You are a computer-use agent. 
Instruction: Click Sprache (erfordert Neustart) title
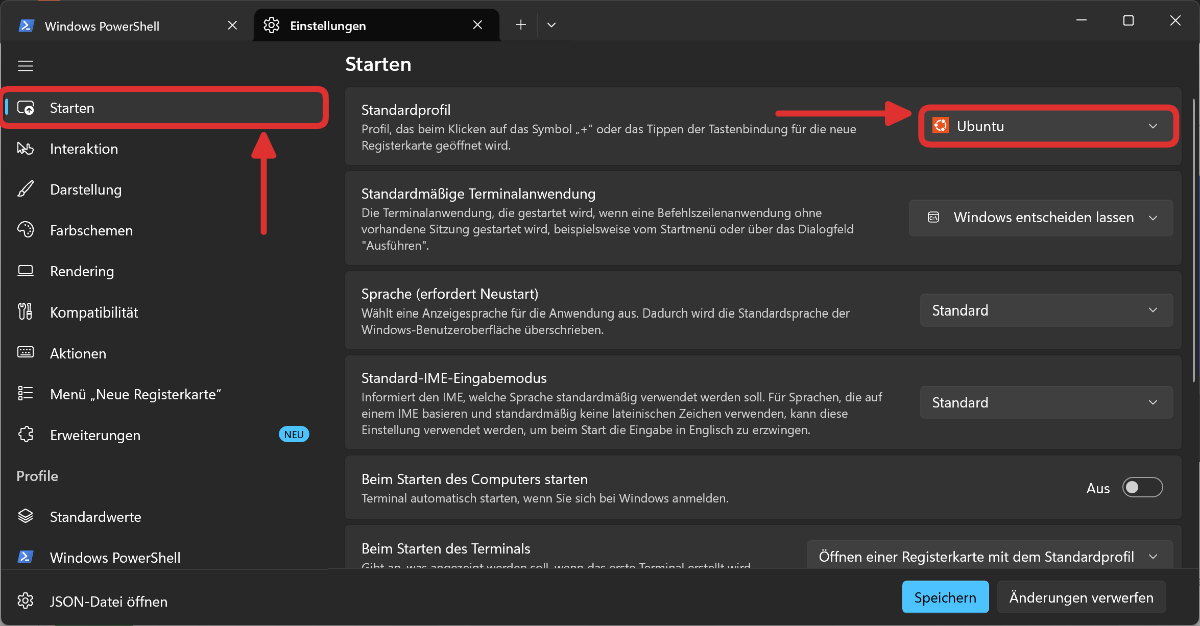point(450,294)
